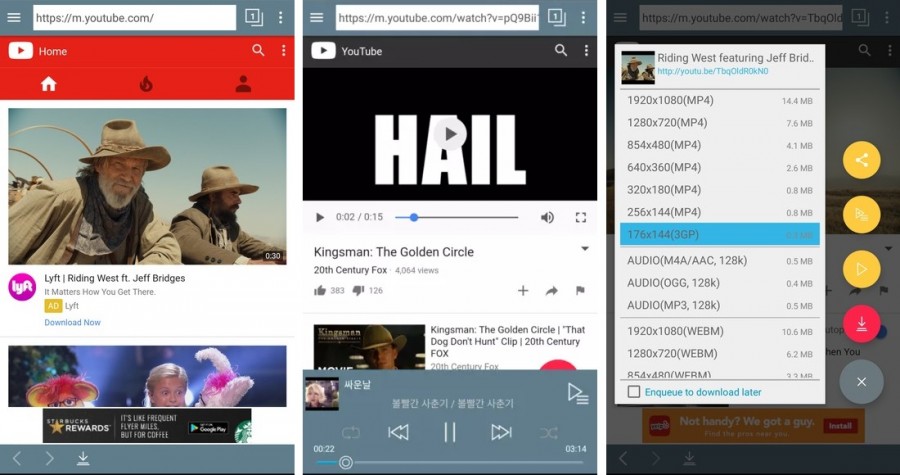
Task: Enable Enqueue to download later checkbox
Action: pos(634,392)
